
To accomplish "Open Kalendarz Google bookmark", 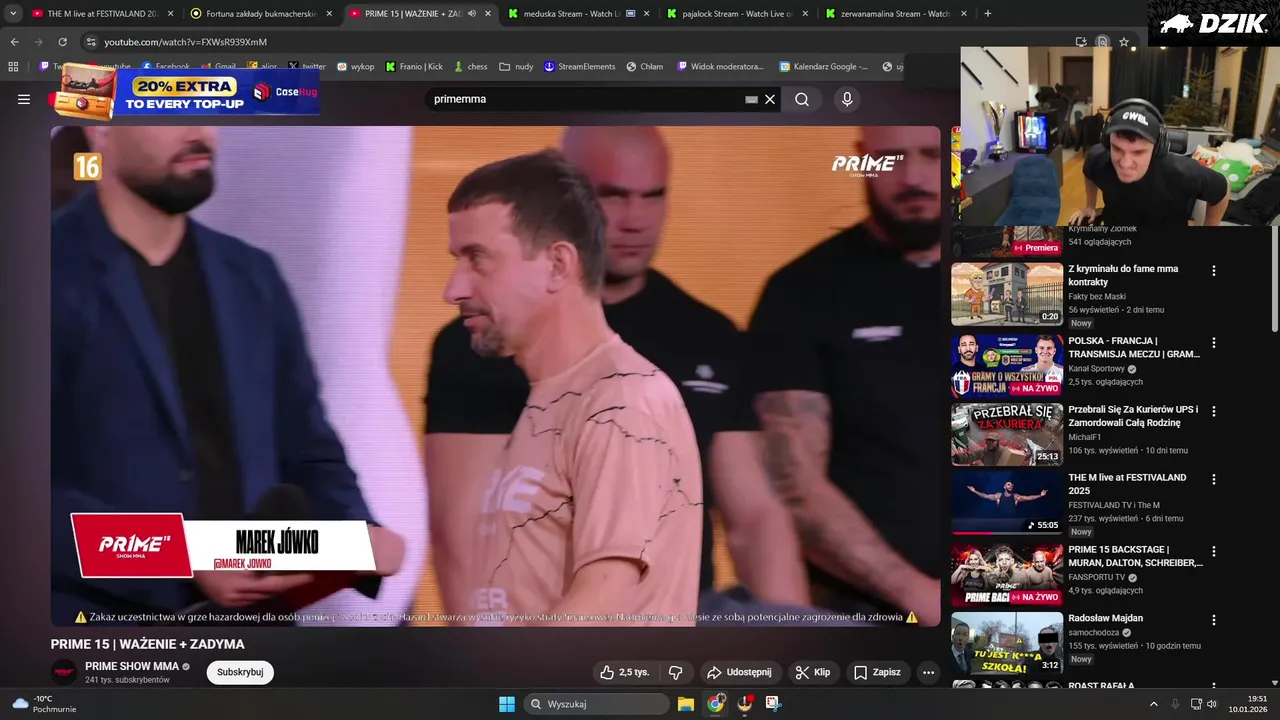I will 824,67.
